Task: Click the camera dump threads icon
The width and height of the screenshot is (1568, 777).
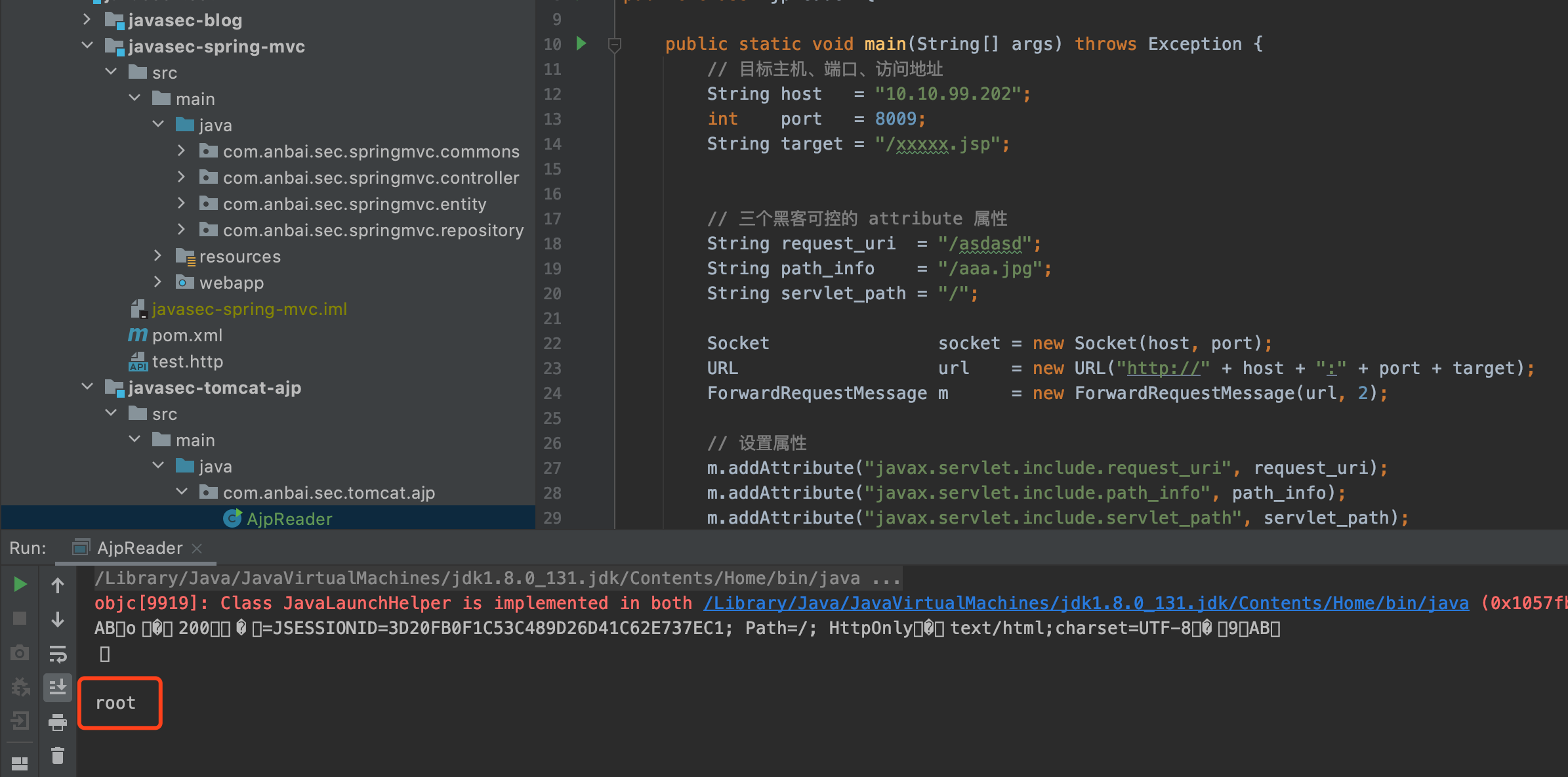Action: 20,653
